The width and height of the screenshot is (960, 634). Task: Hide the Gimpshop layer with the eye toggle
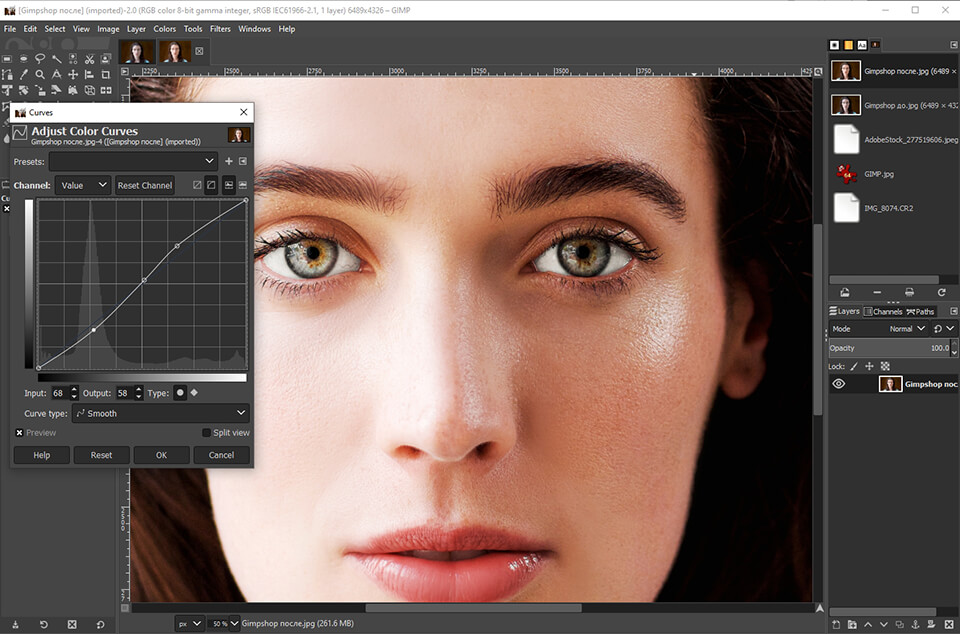click(837, 383)
